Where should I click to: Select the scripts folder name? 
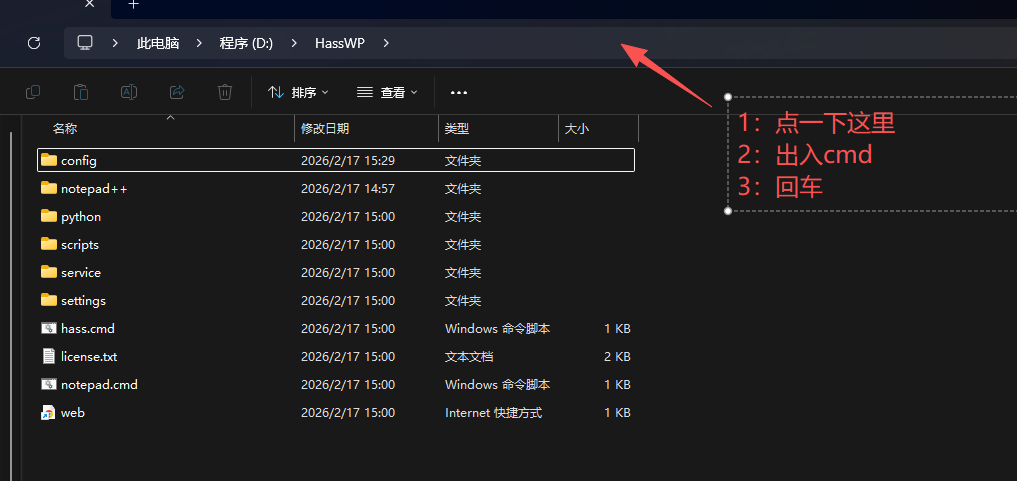coord(80,244)
